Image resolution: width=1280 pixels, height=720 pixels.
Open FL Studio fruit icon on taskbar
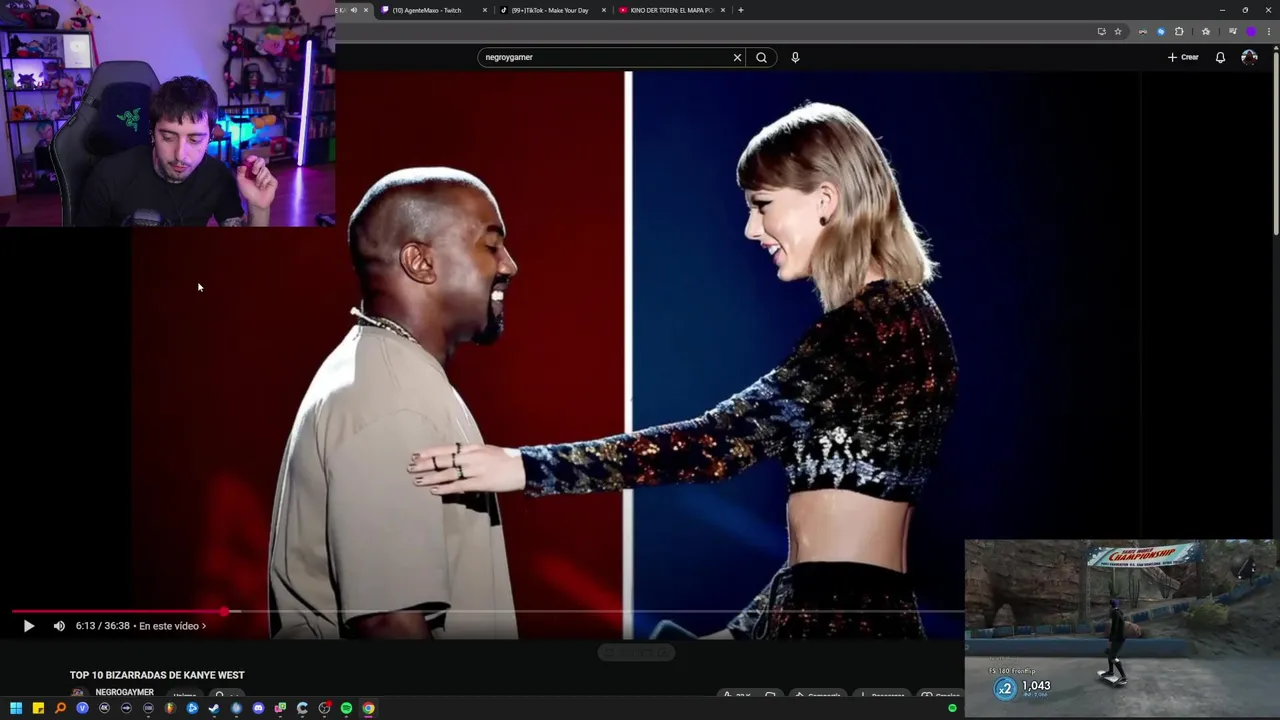[x=170, y=708]
